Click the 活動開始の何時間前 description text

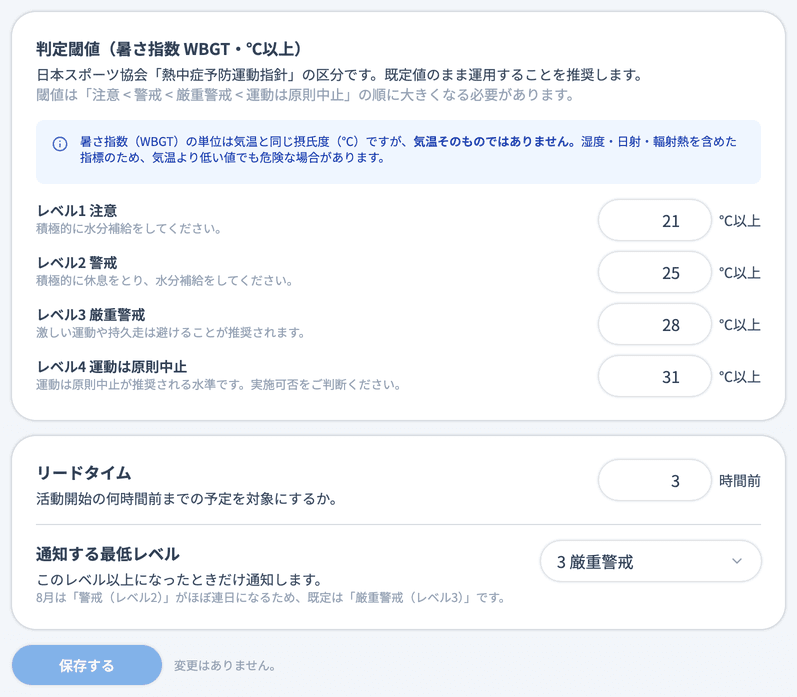(x=187, y=499)
